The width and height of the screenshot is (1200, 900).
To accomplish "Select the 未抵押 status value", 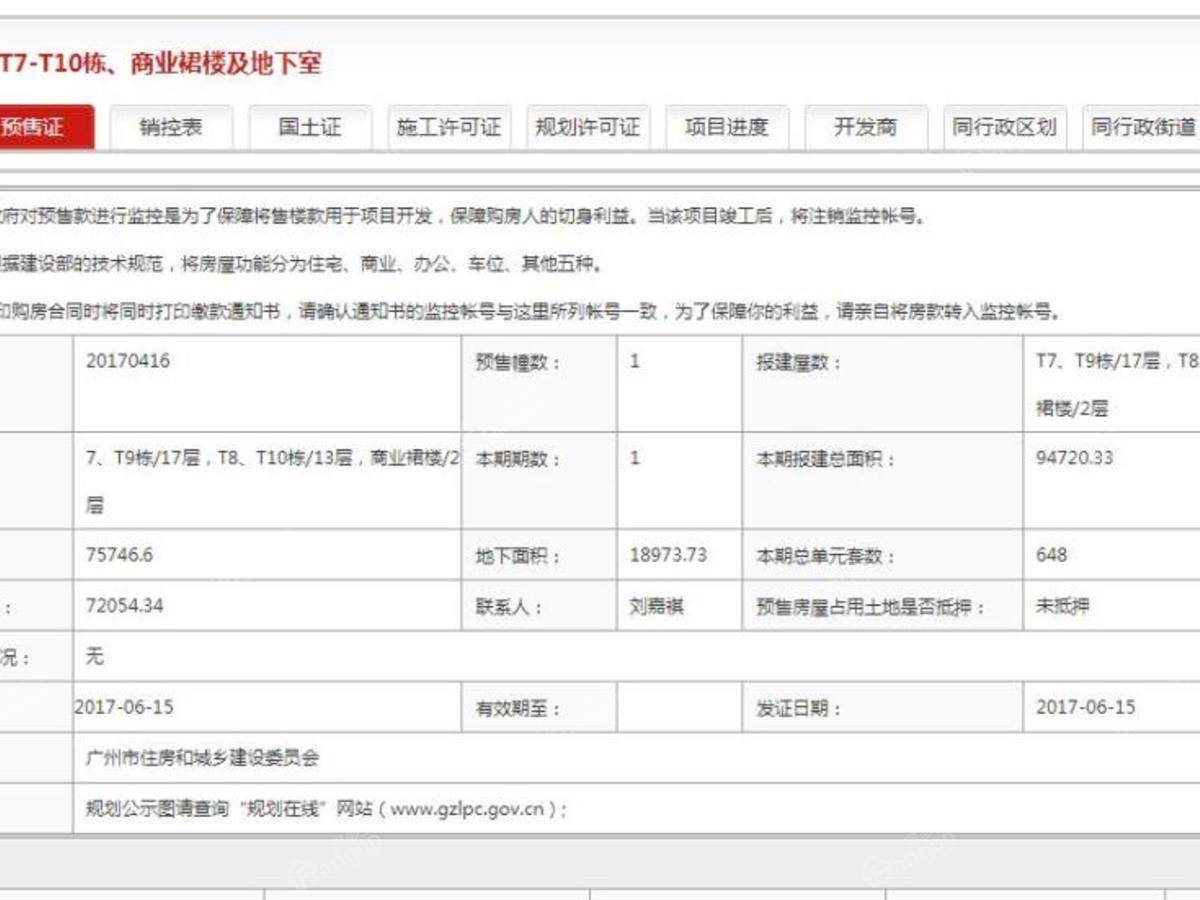I will click(x=1062, y=606).
